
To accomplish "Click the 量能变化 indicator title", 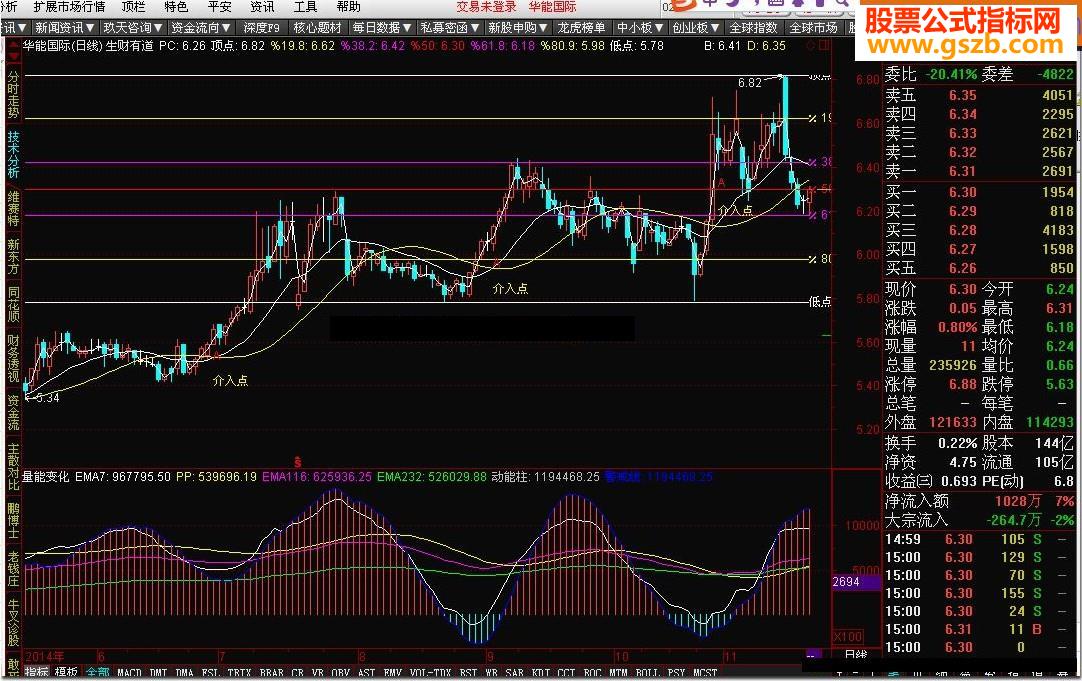I will (x=46, y=477).
